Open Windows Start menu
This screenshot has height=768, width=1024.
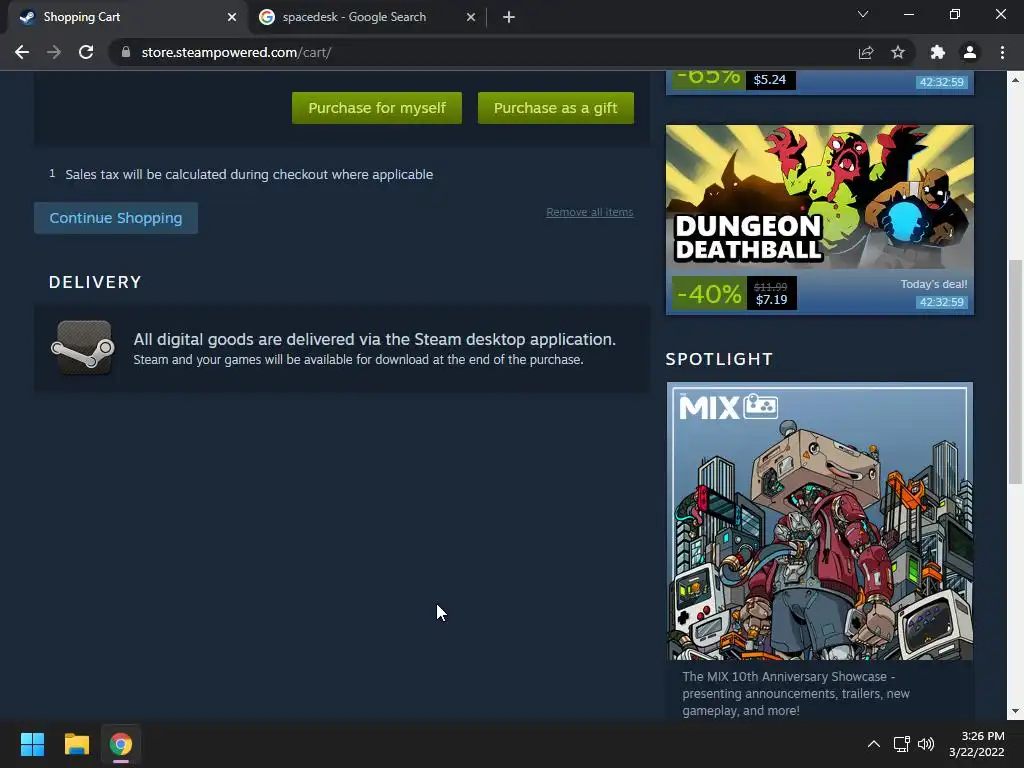[32, 744]
